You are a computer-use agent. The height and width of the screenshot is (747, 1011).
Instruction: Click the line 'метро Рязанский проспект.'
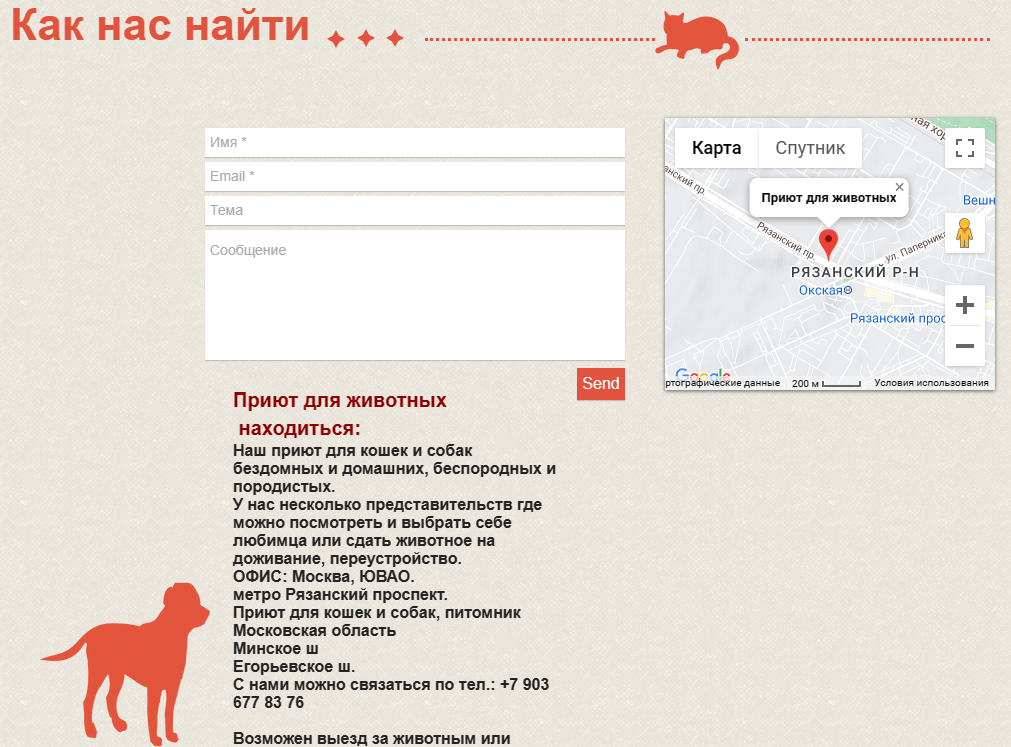[340, 594]
